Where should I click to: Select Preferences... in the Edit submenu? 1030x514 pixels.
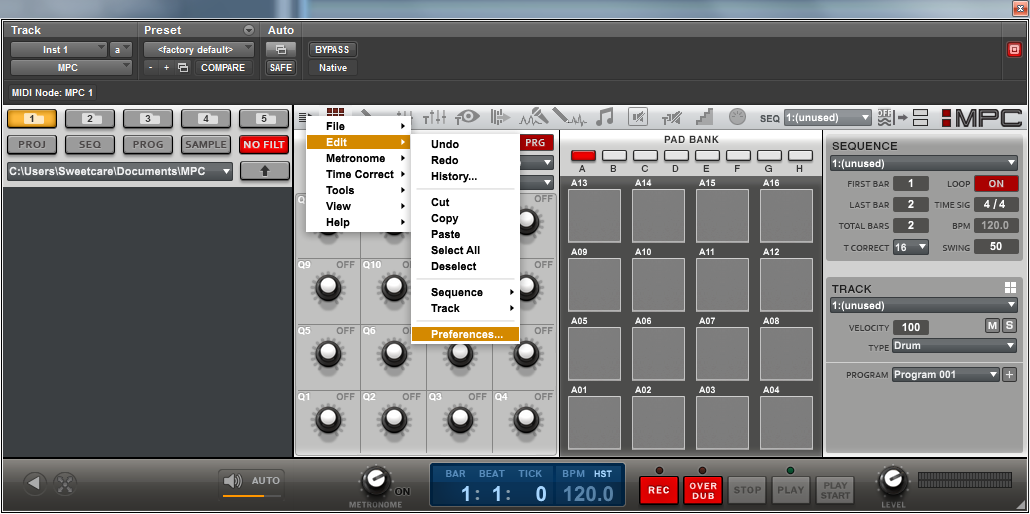pos(466,334)
